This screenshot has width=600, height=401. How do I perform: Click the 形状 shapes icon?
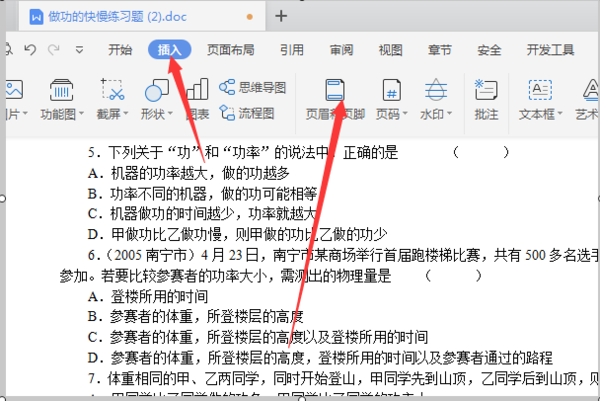(x=157, y=90)
